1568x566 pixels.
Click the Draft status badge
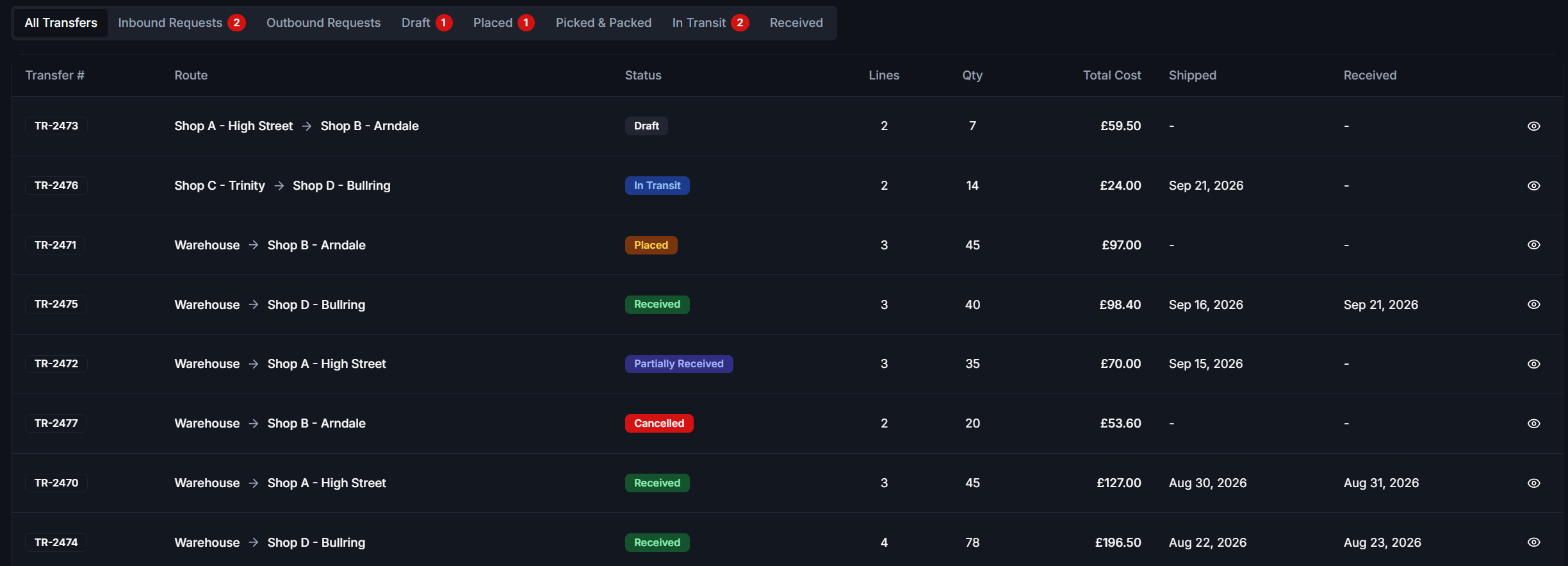click(646, 126)
